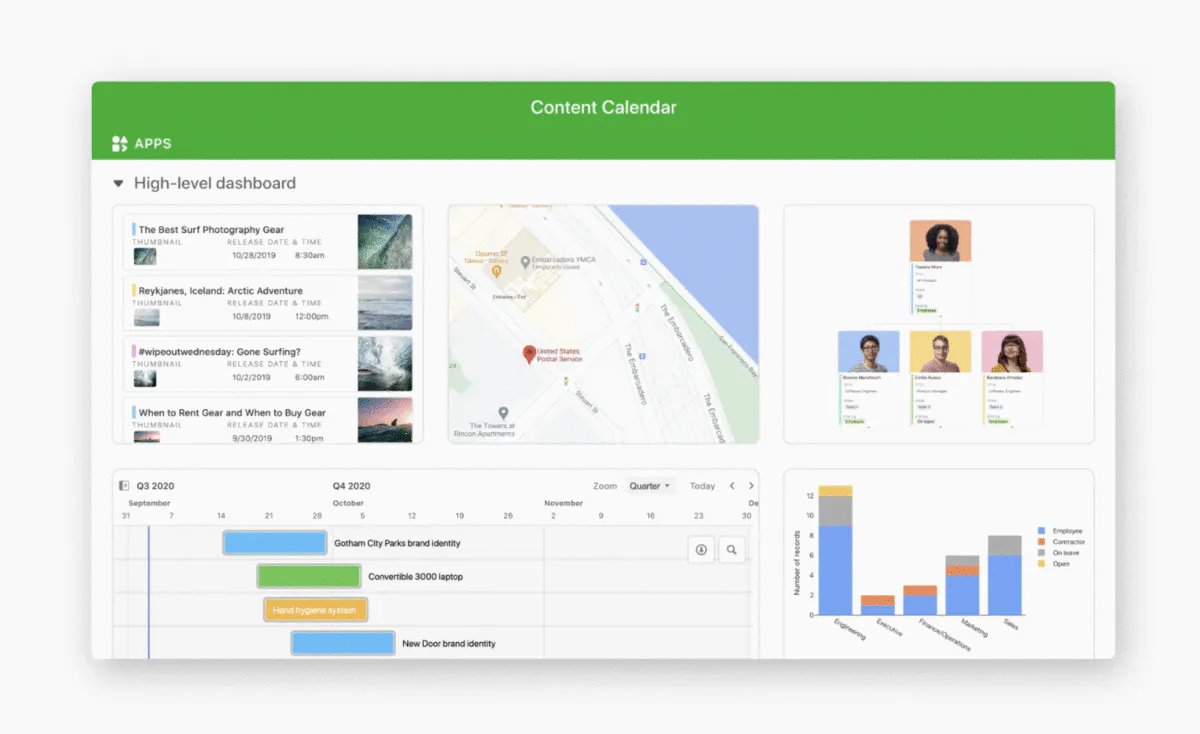Click the Marketing chart bar
Screen dimensions: 1200x734
point(962,585)
